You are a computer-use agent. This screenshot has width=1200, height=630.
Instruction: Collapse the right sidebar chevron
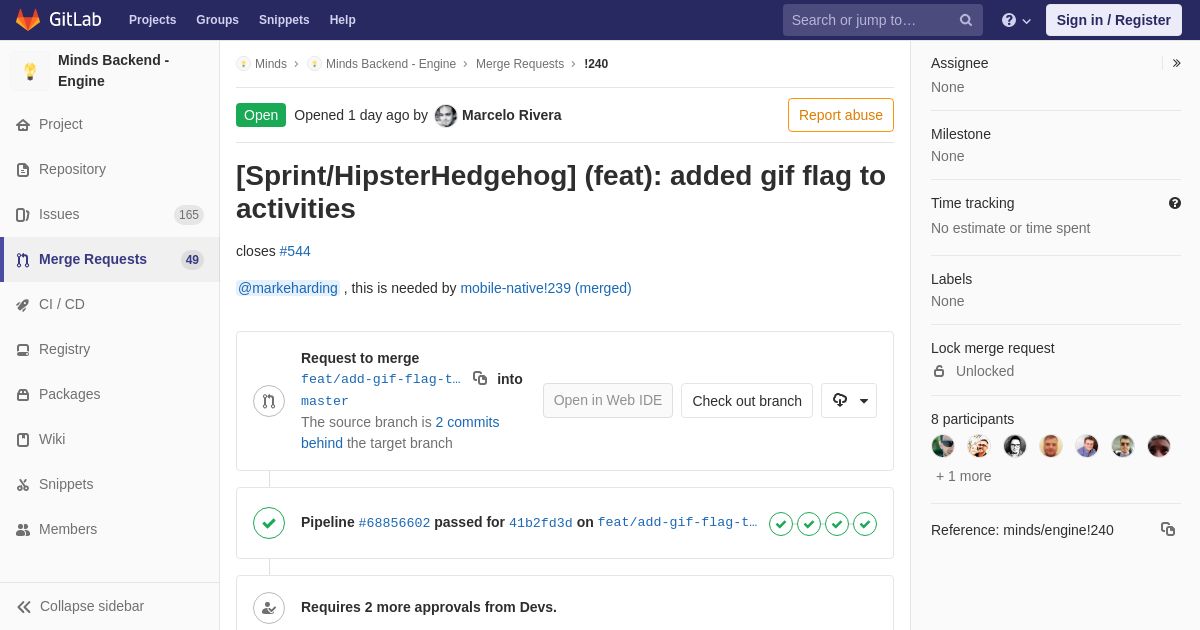[1176, 63]
